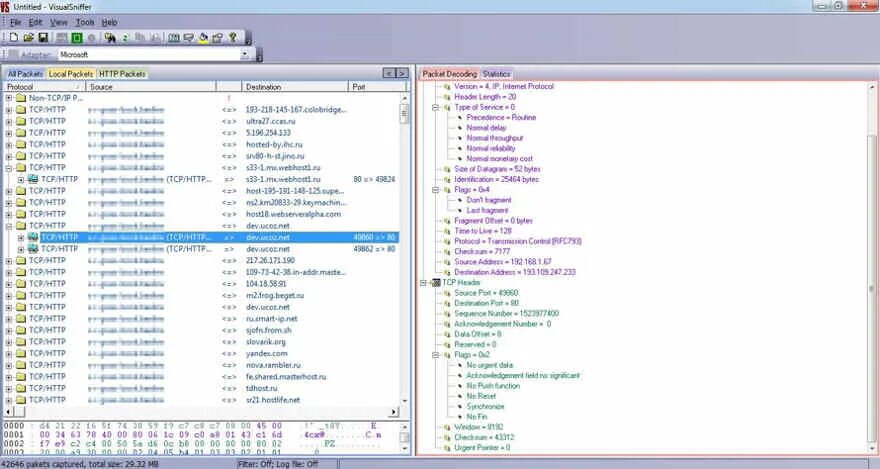Image resolution: width=880 pixels, height=469 pixels.
Task: Click 'Filter: Off; Log file: Off' status text
Action: click(x=278, y=464)
